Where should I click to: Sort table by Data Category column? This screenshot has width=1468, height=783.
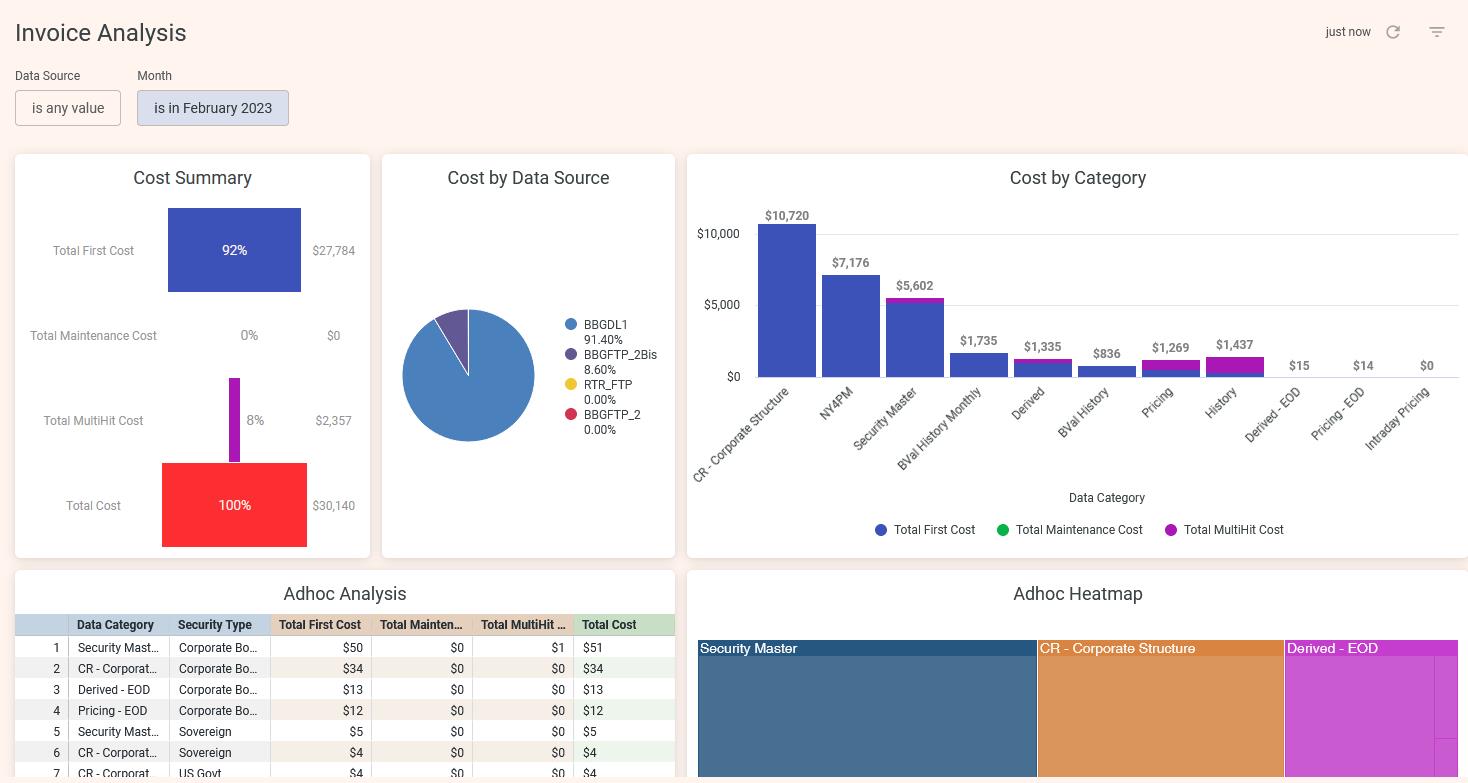[116, 625]
